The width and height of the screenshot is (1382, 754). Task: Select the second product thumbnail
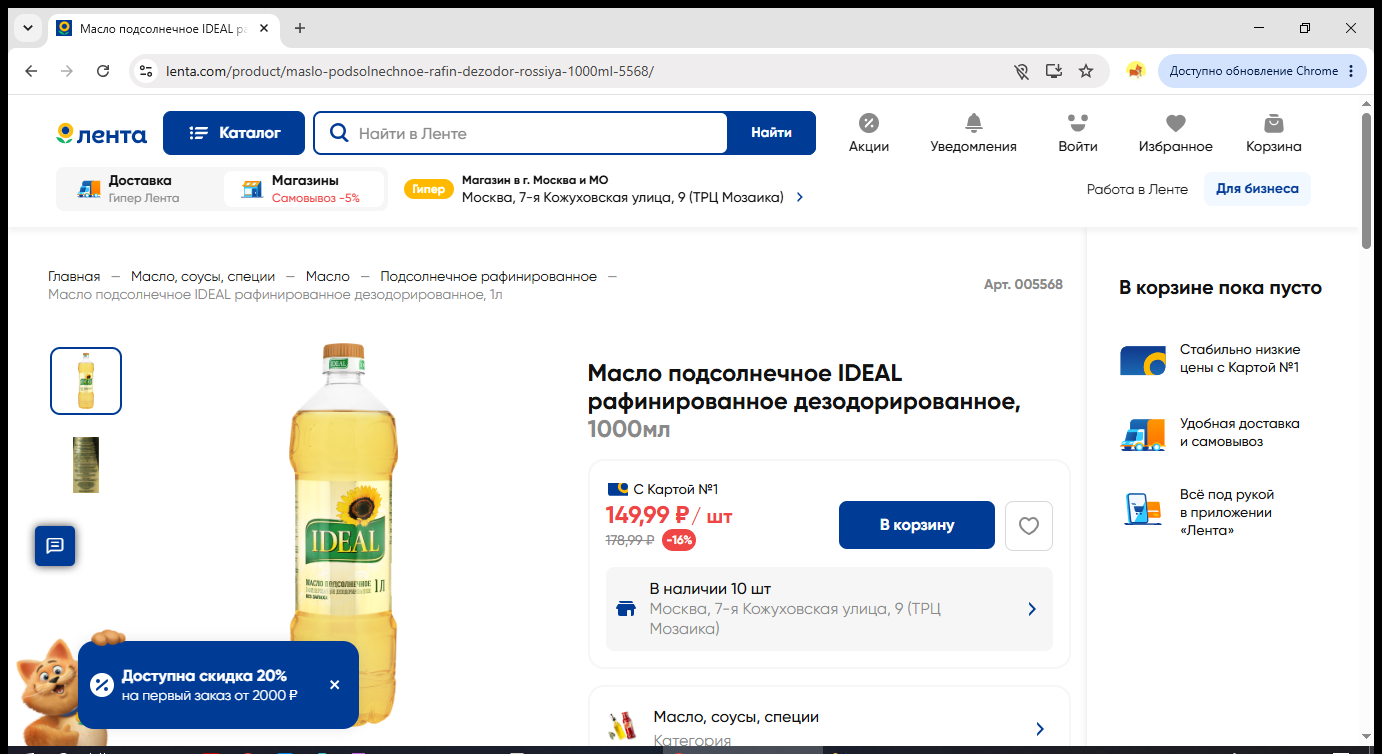click(86, 465)
